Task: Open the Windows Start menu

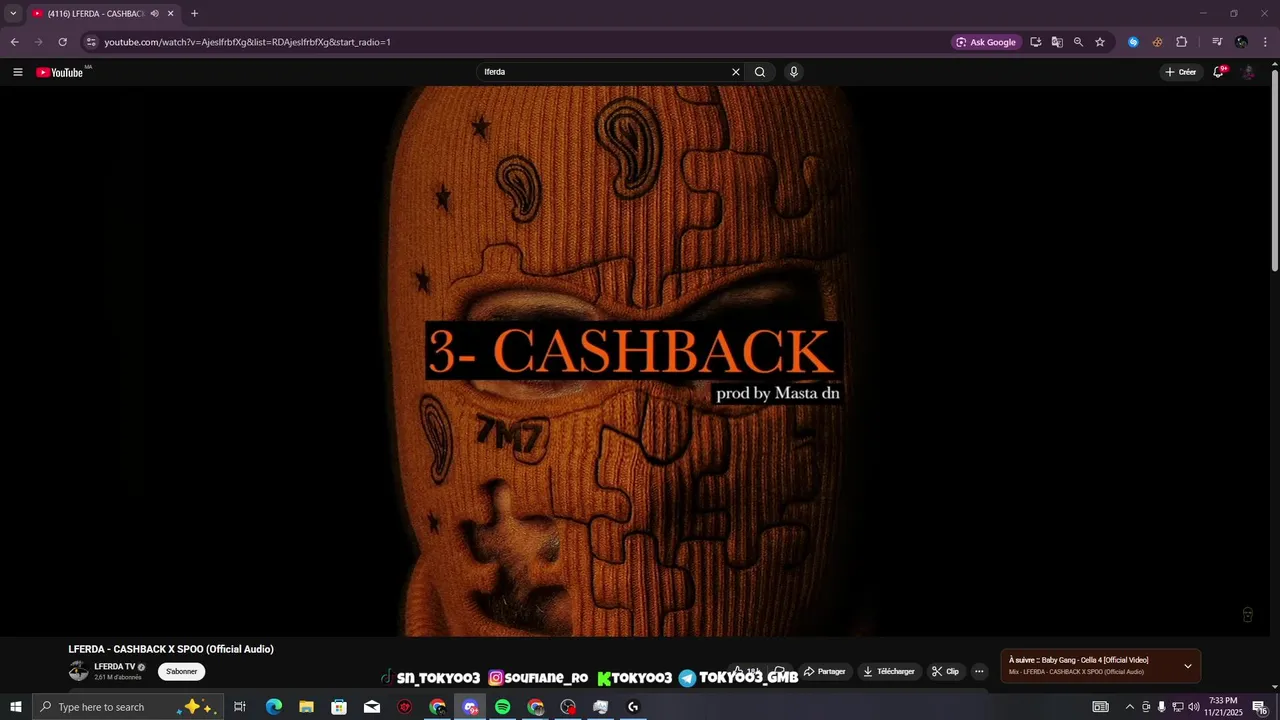Action: tap(16, 707)
